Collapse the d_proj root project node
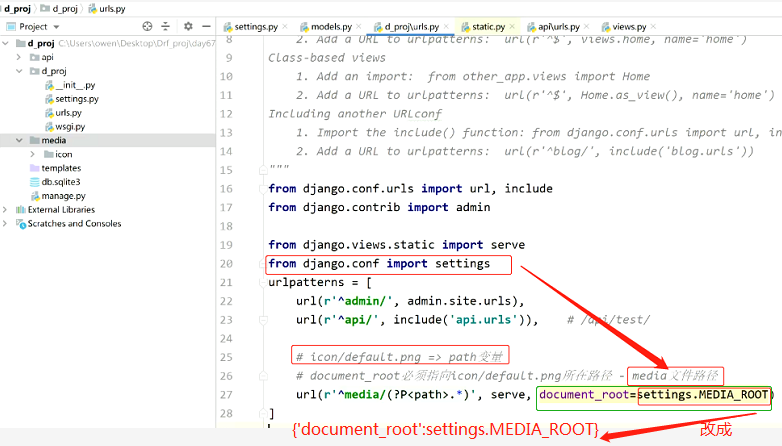The height and width of the screenshot is (446, 782). coord(5,43)
